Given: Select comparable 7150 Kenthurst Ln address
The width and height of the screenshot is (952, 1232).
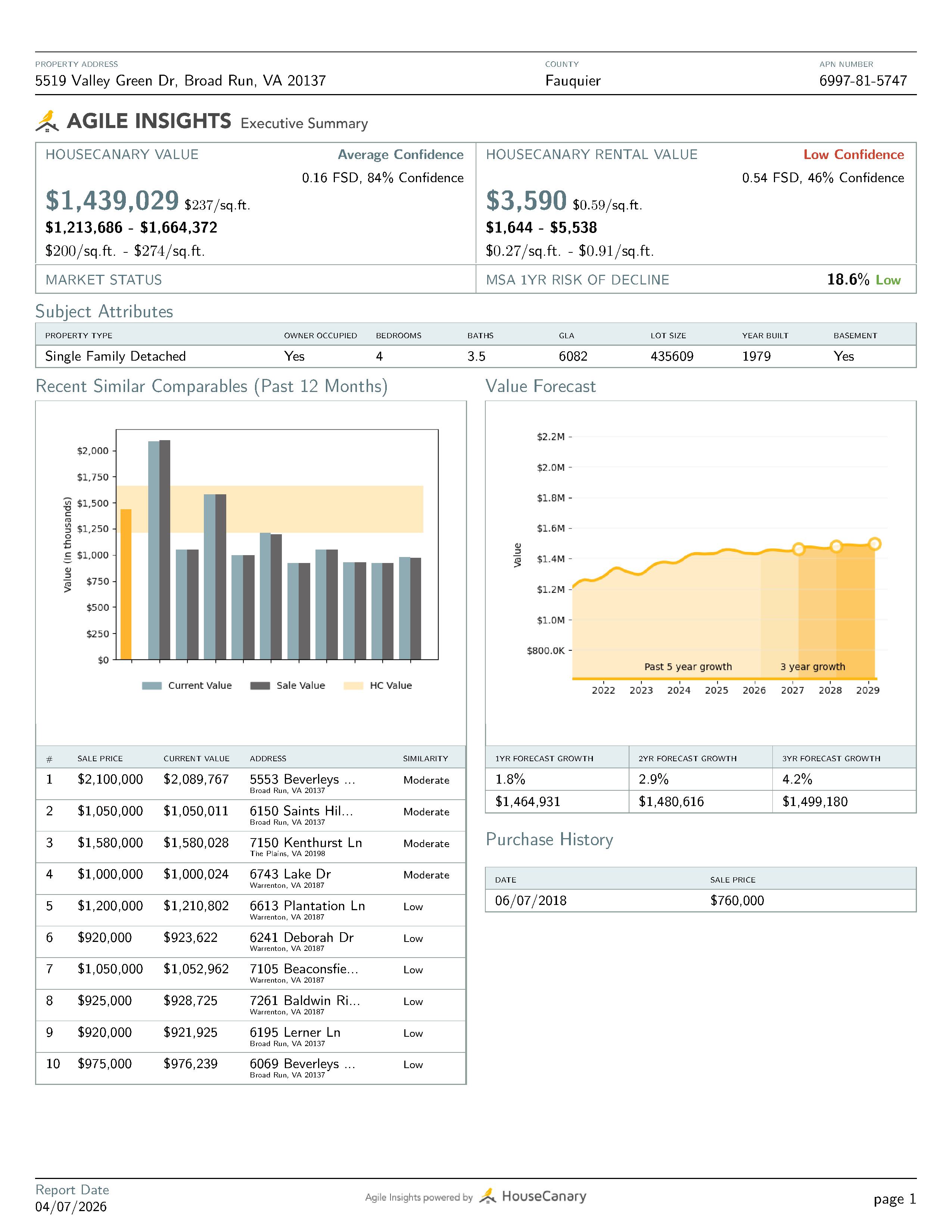Looking at the screenshot, I should [306, 843].
